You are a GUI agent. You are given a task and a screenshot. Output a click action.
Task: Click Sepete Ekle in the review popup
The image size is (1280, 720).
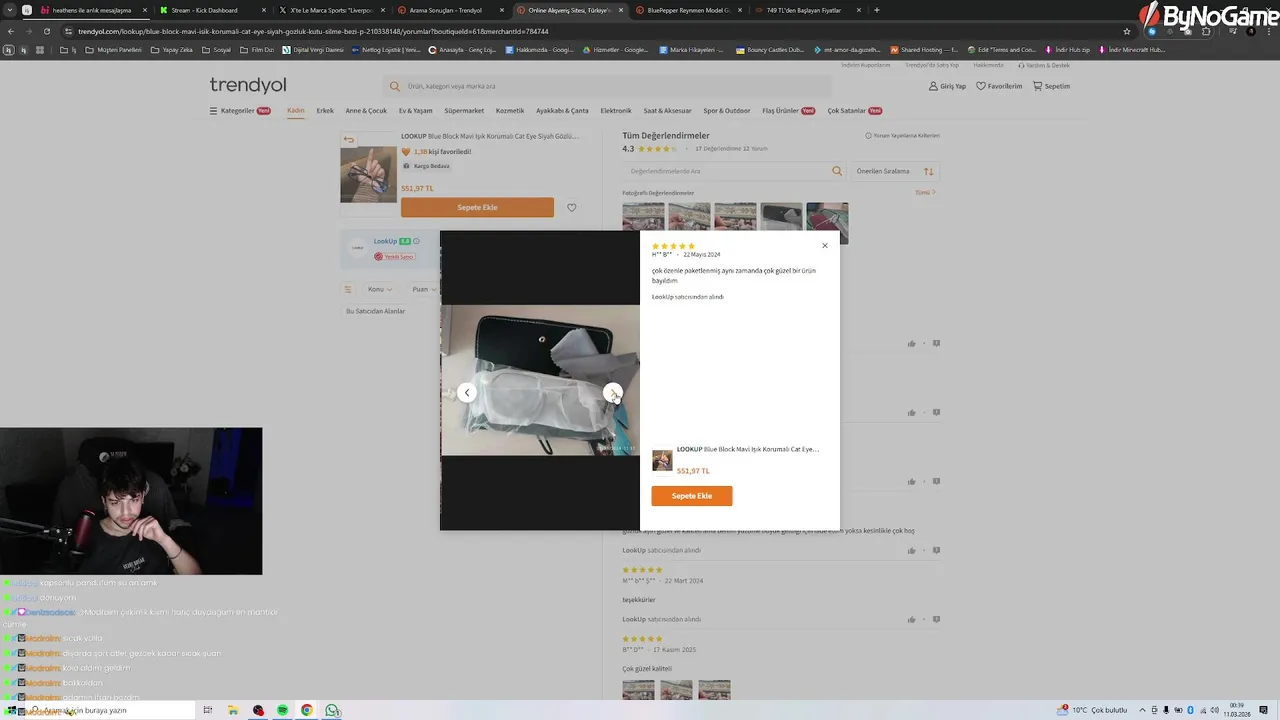click(692, 496)
